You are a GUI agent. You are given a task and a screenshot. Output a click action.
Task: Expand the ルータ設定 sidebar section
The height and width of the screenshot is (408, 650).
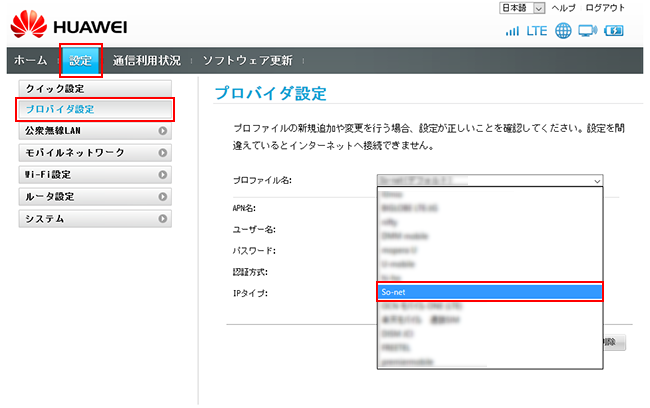[95, 197]
